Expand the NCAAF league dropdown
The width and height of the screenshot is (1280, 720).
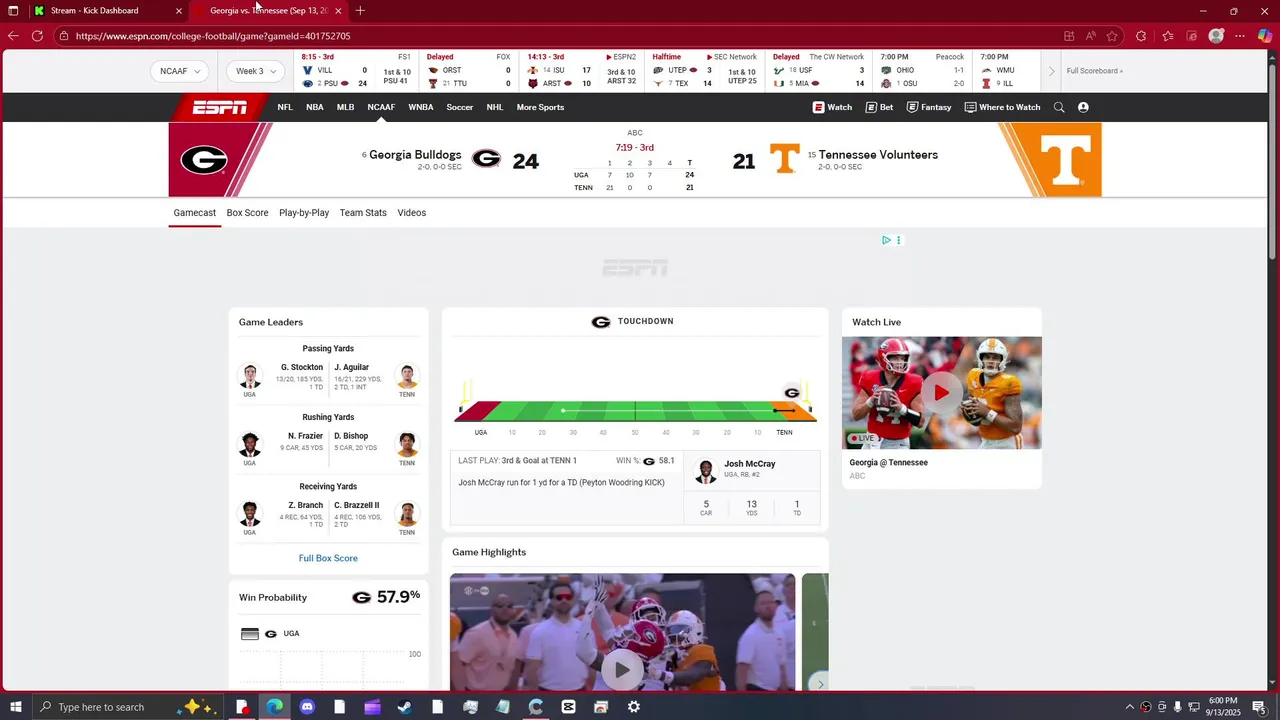tap(180, 71)
